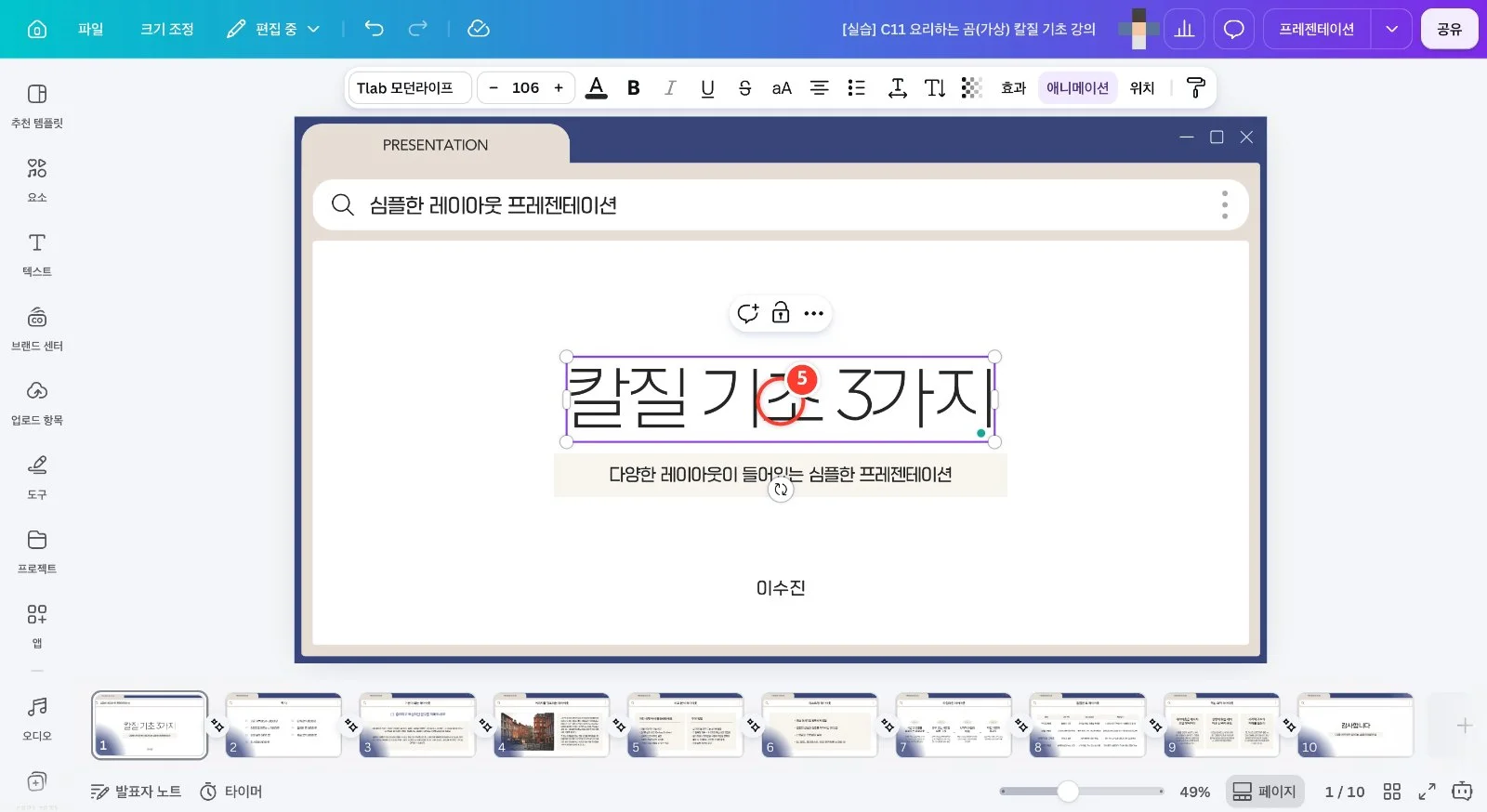
Task: Toggle bold formatting
Action: (x=634, y=88)
